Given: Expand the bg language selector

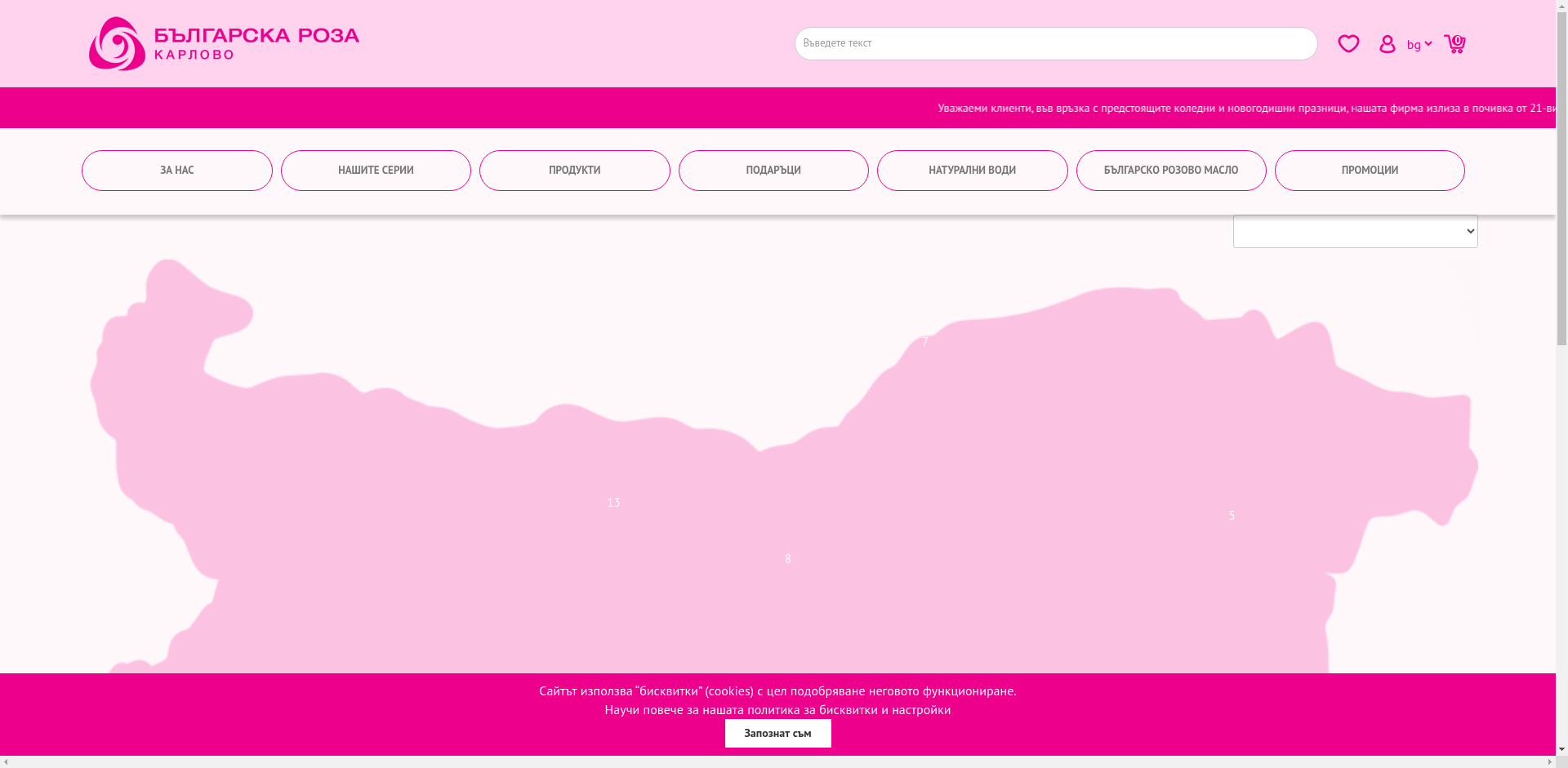Looking at the screenshot, I should [x=1419, y=45].
